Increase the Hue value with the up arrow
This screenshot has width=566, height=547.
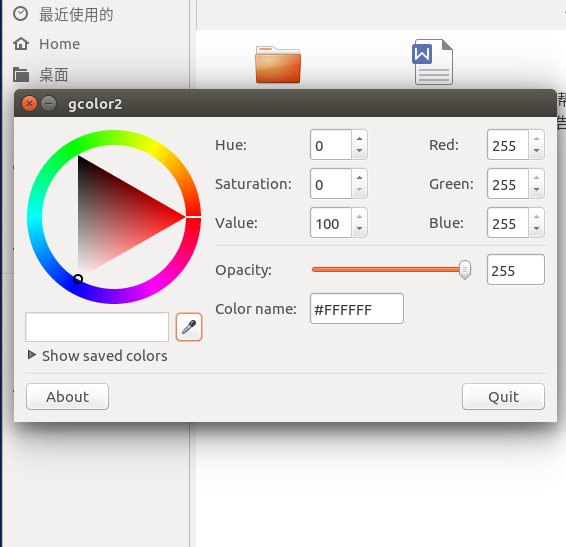coord(359,139)
